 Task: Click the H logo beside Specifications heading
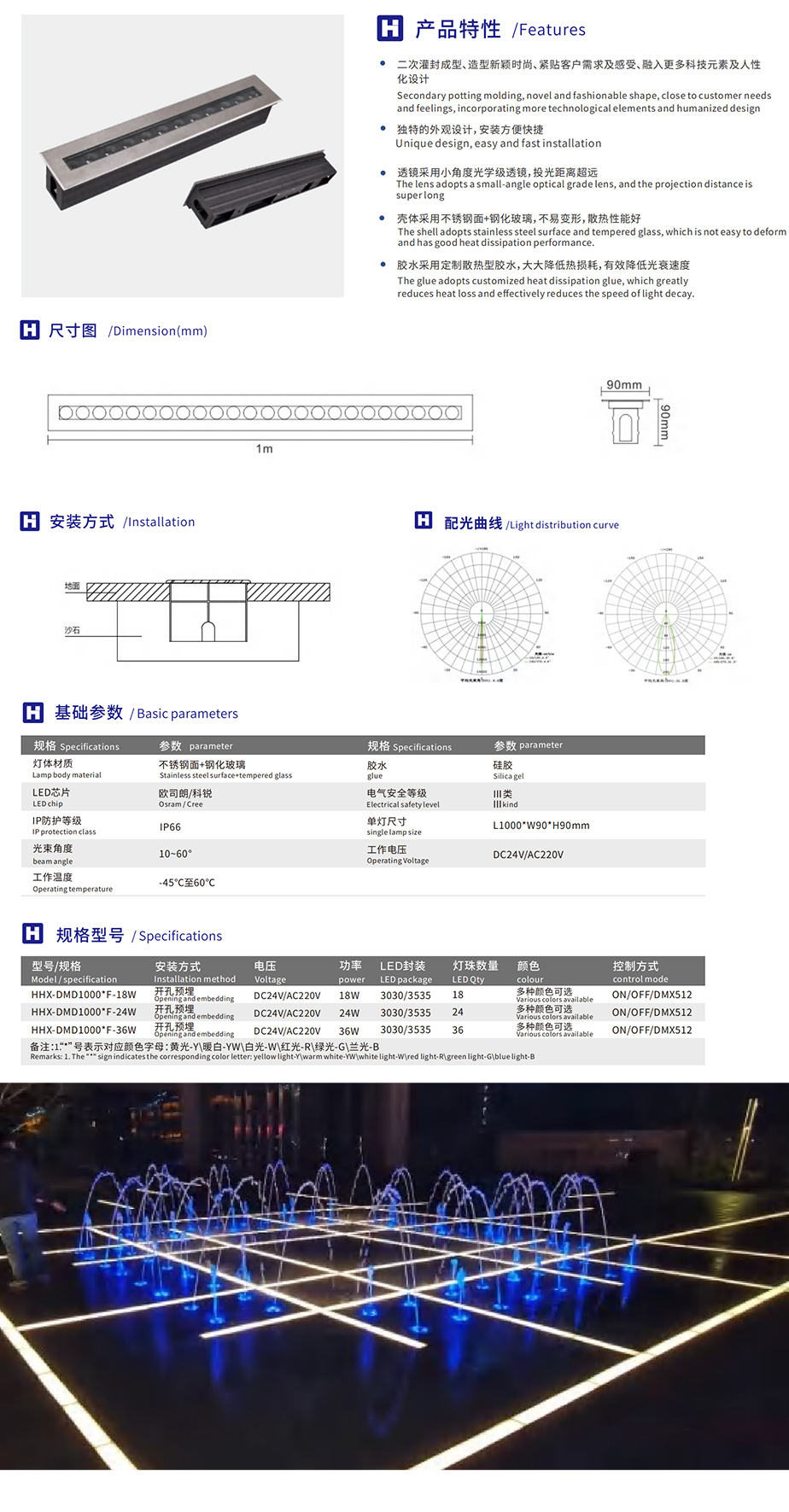click(x=32, y=934)
